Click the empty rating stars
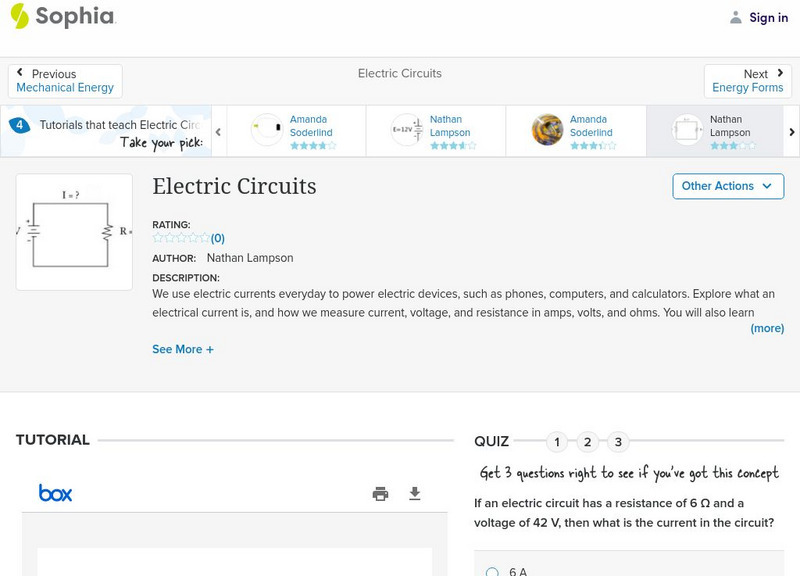This screenshot has height=576, width=800. (x=181, y=238)
